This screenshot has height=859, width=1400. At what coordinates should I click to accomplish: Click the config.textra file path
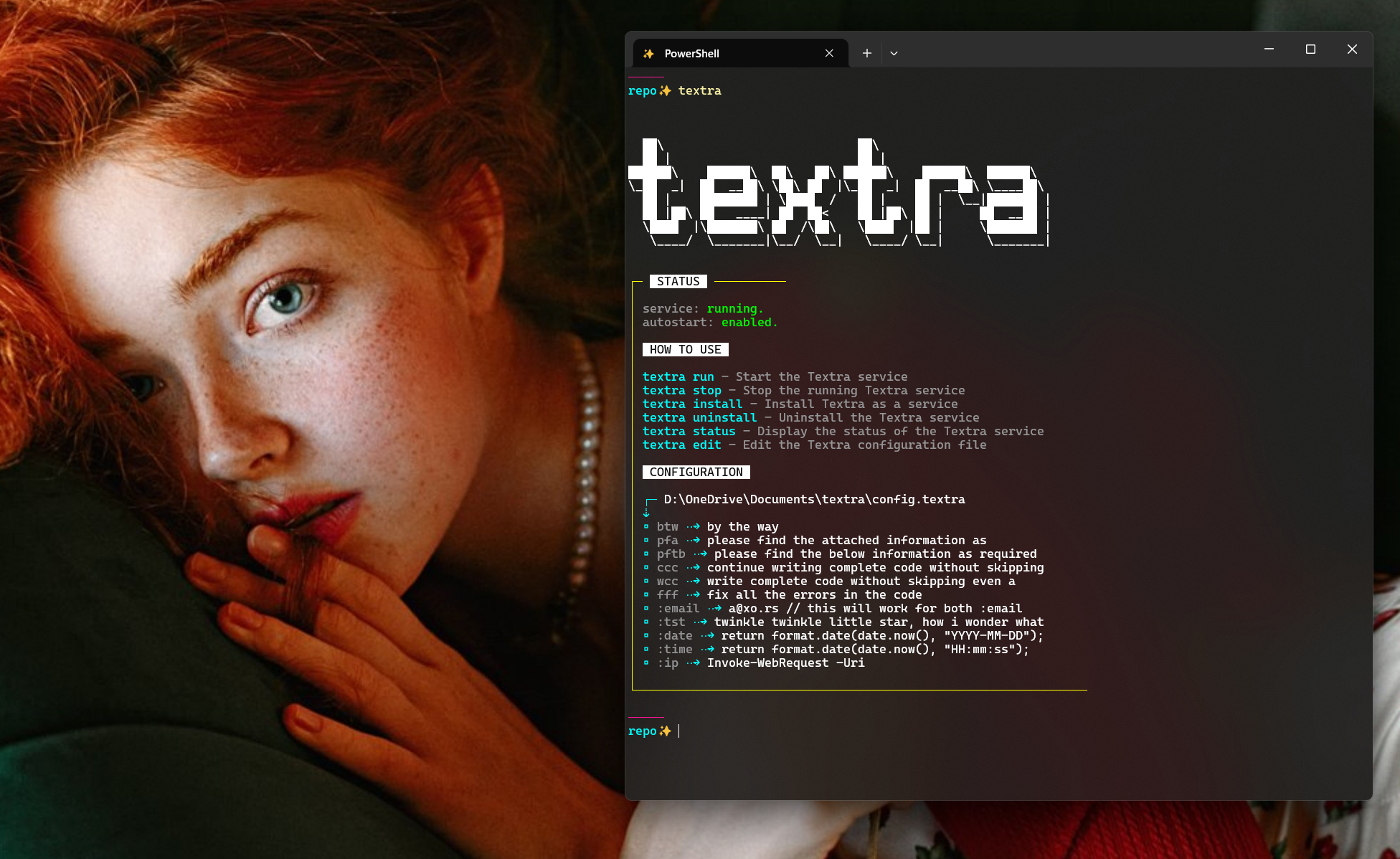coord(814,499)
